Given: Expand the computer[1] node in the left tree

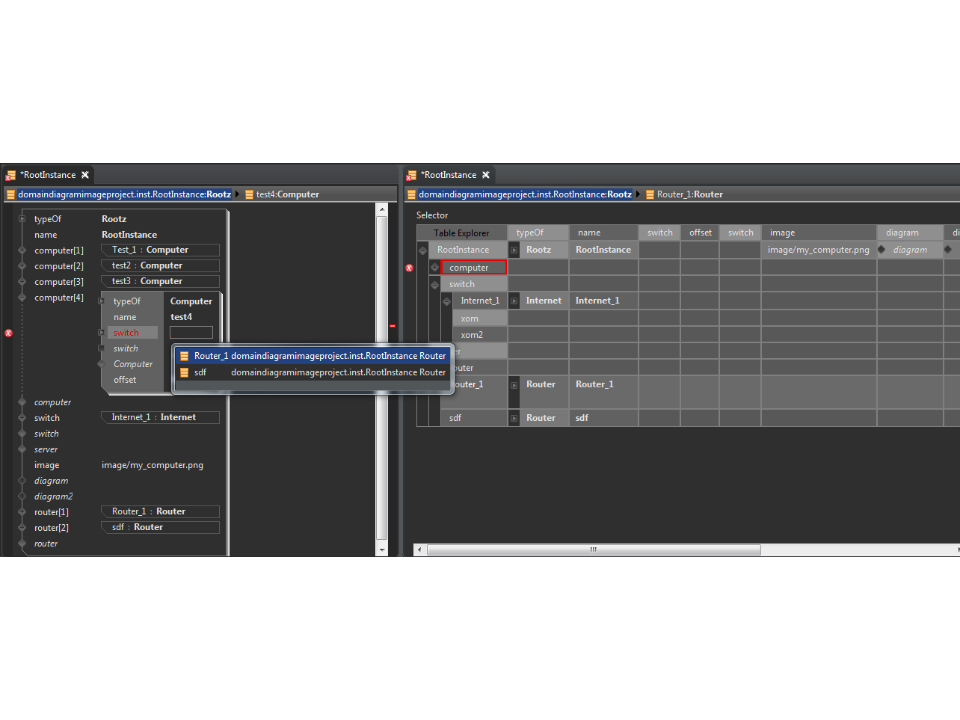Looking at the screenshot, I should (20, 251).
